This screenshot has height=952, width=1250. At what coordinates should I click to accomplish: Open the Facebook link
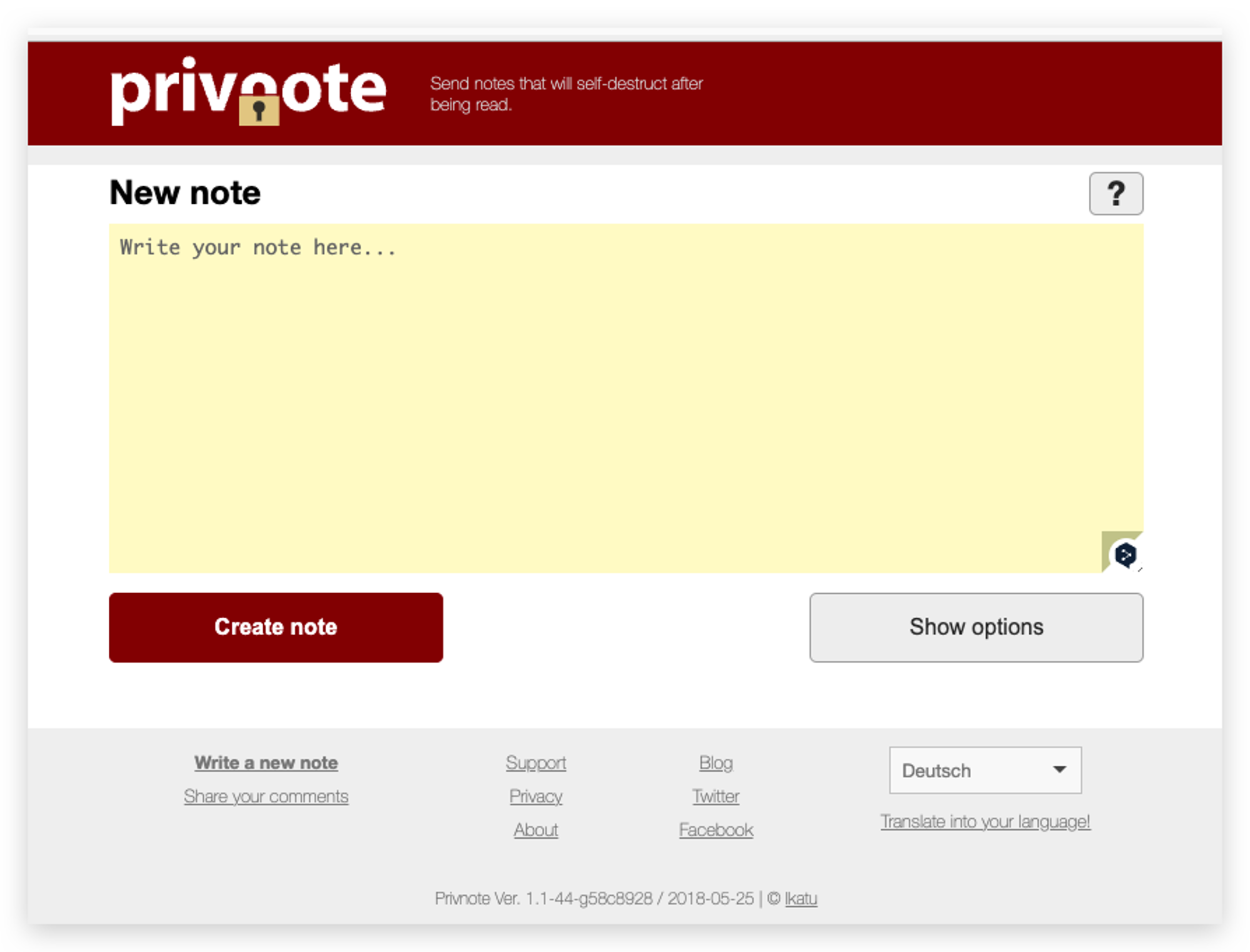coord(716,830)
